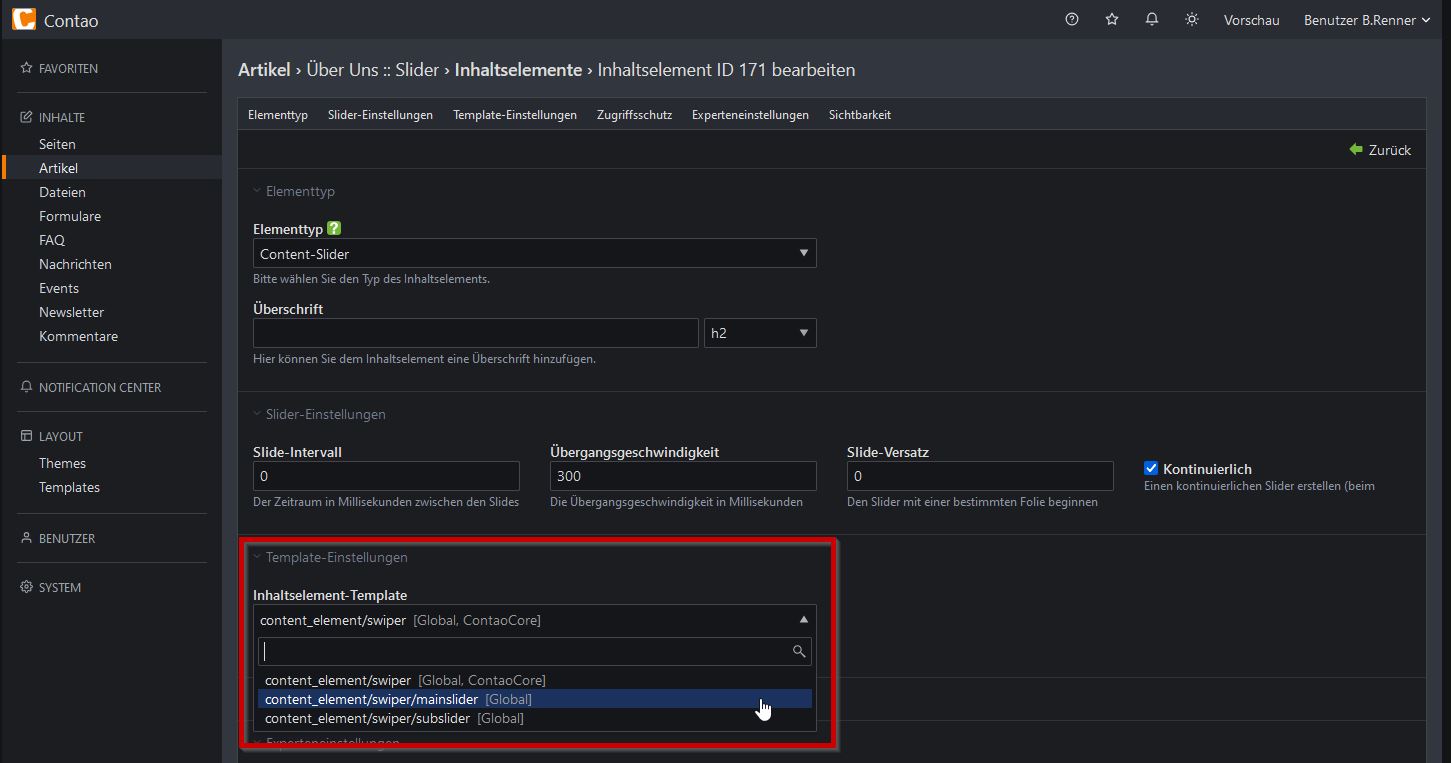The image size is (1451, 763).
Task: Jump to Sichtbarkeit tab
Action: 860,115
